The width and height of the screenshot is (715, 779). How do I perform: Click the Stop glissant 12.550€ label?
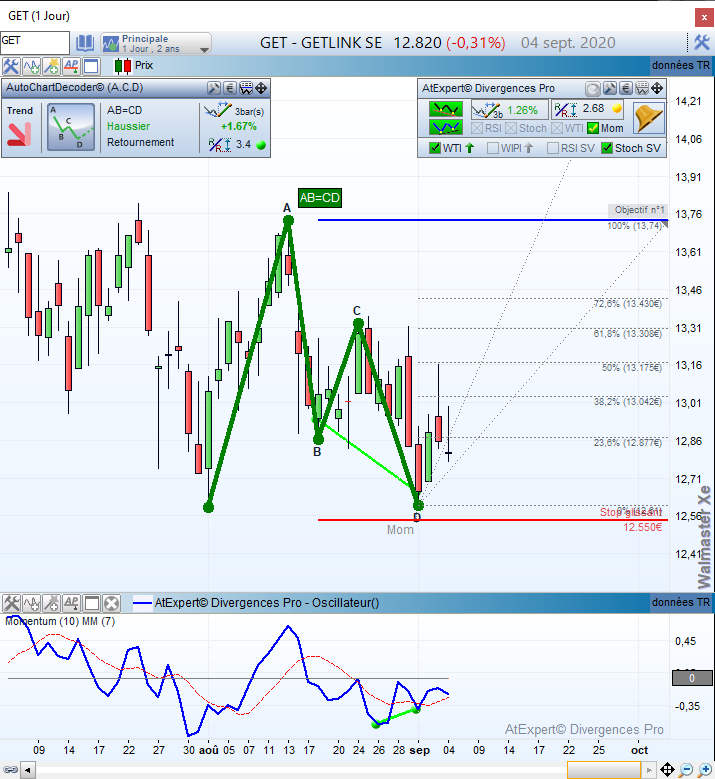[631, 520]
